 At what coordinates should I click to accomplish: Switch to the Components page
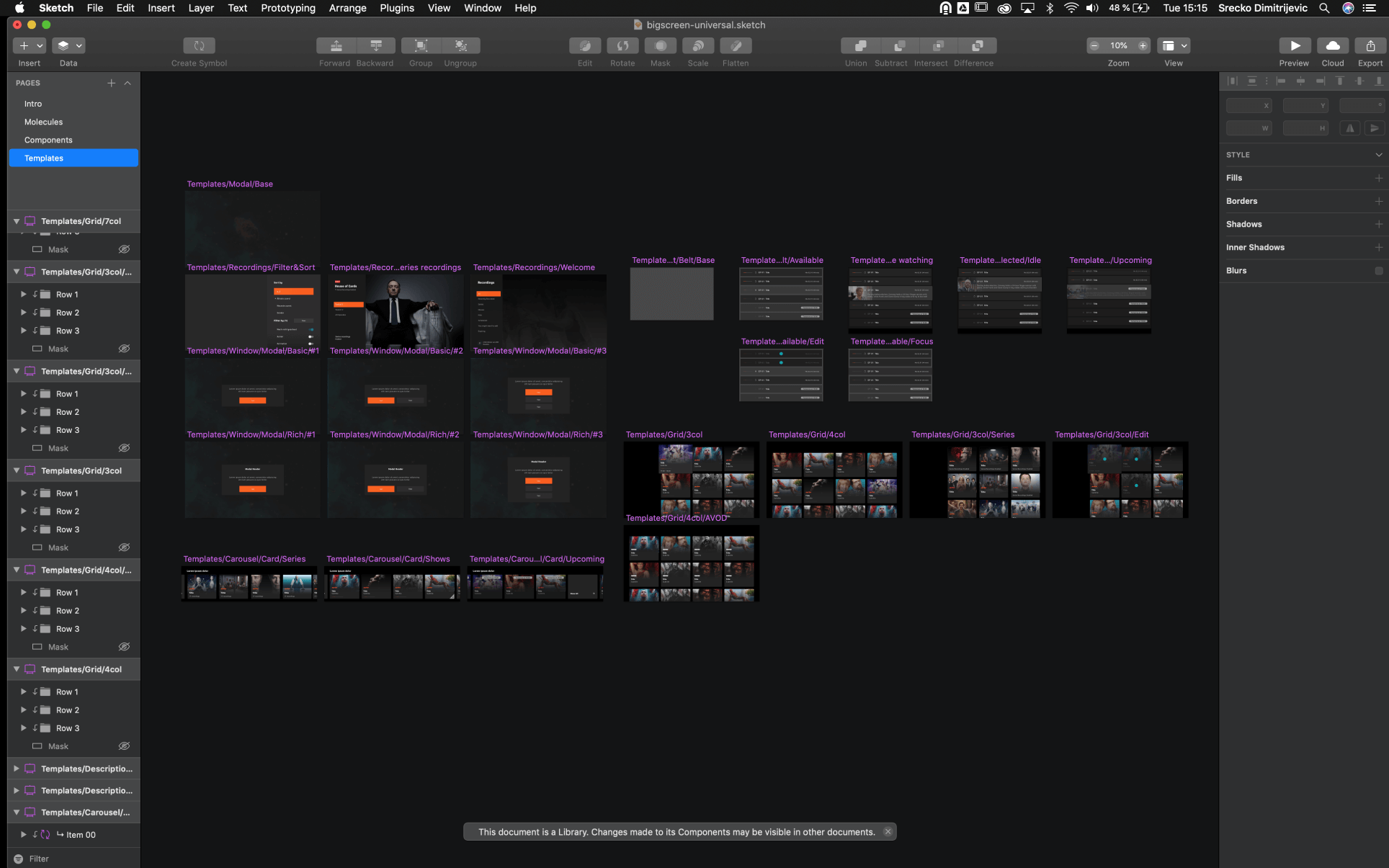point(48,140)
